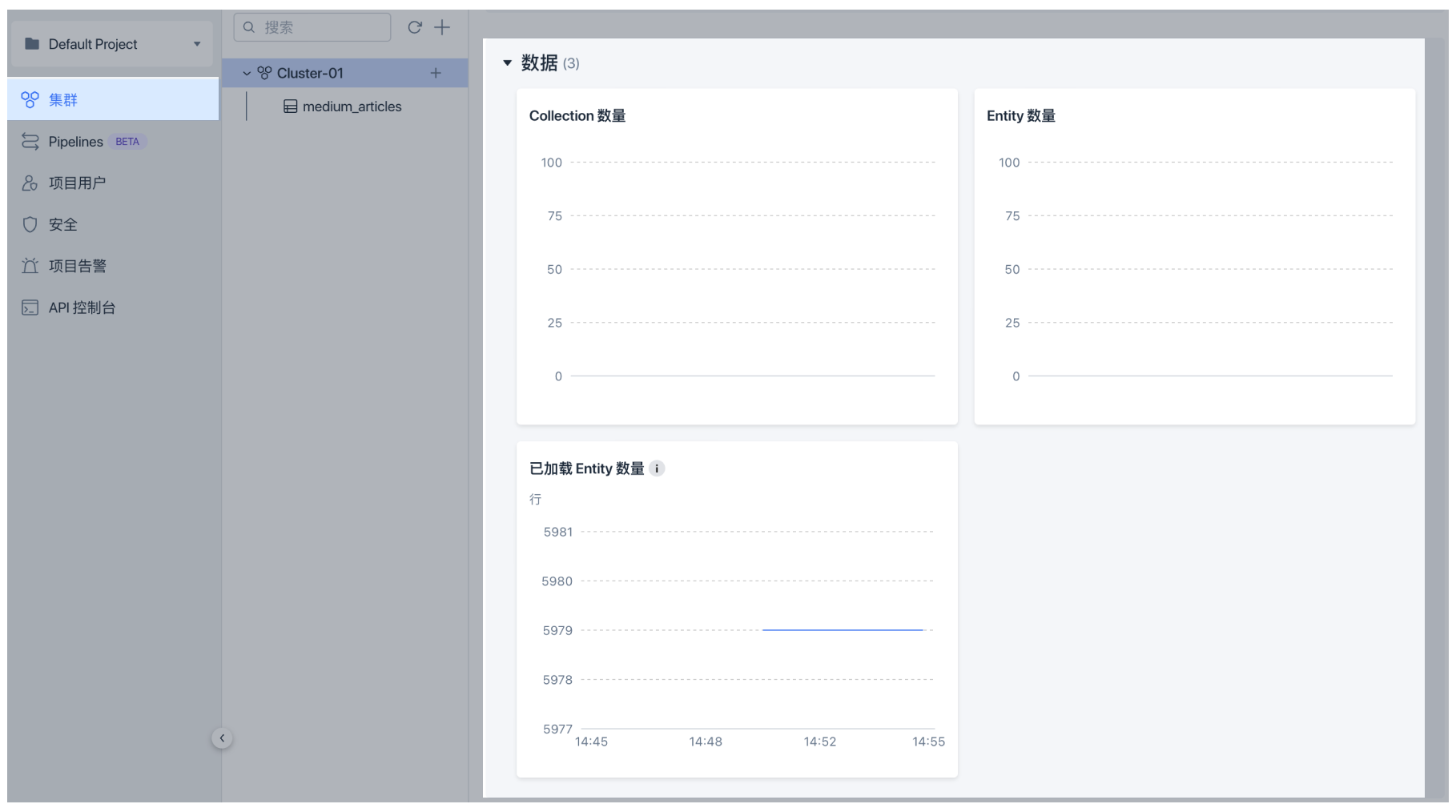Refresh the cluster list
This screenshot has width=1456, height=812.
pyautogui.click(x=415, y=27)
